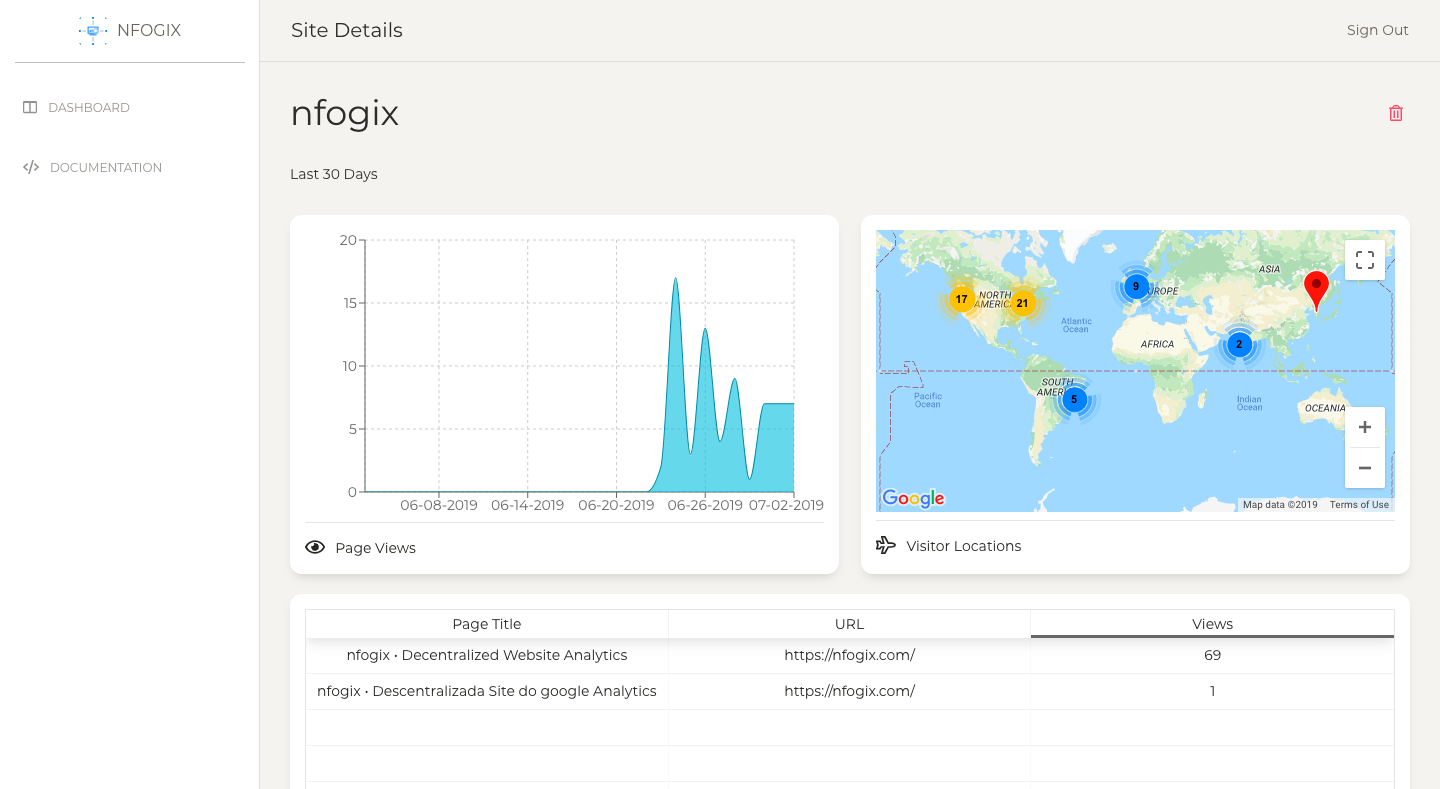Click the map cluster marked 17
The height and width of the screenshot is (789, 1440).
961,299
